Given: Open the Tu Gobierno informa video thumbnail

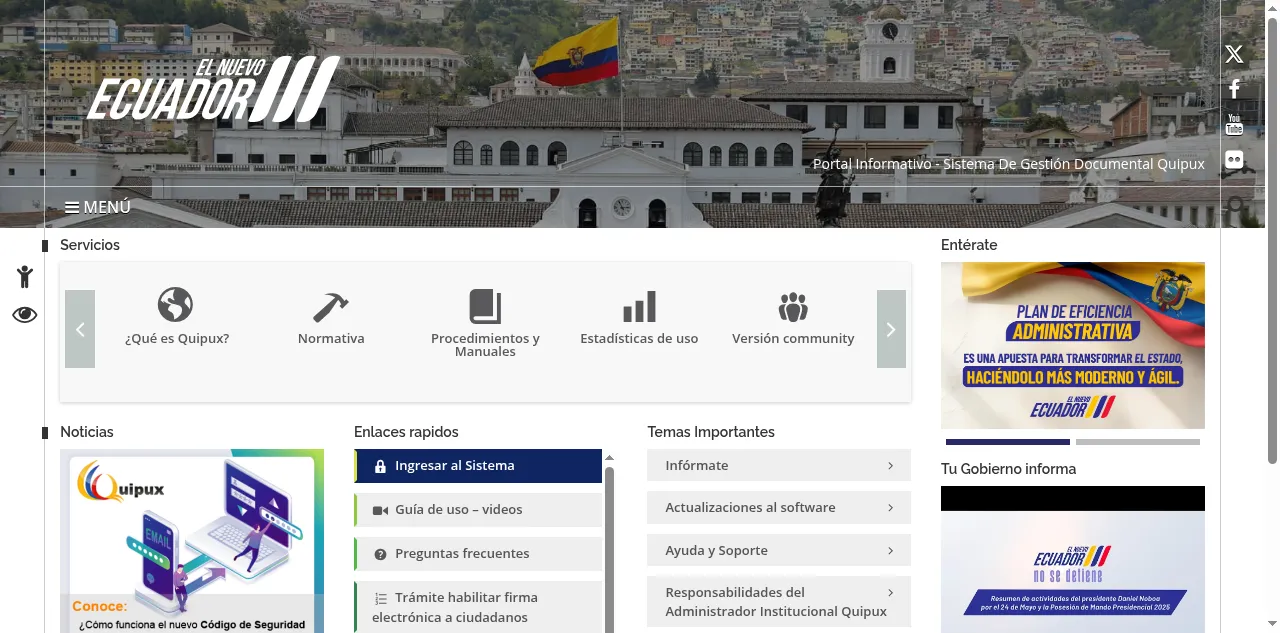Looking at the screenshot, I should pyautogui.click(x=1073, y=560).
